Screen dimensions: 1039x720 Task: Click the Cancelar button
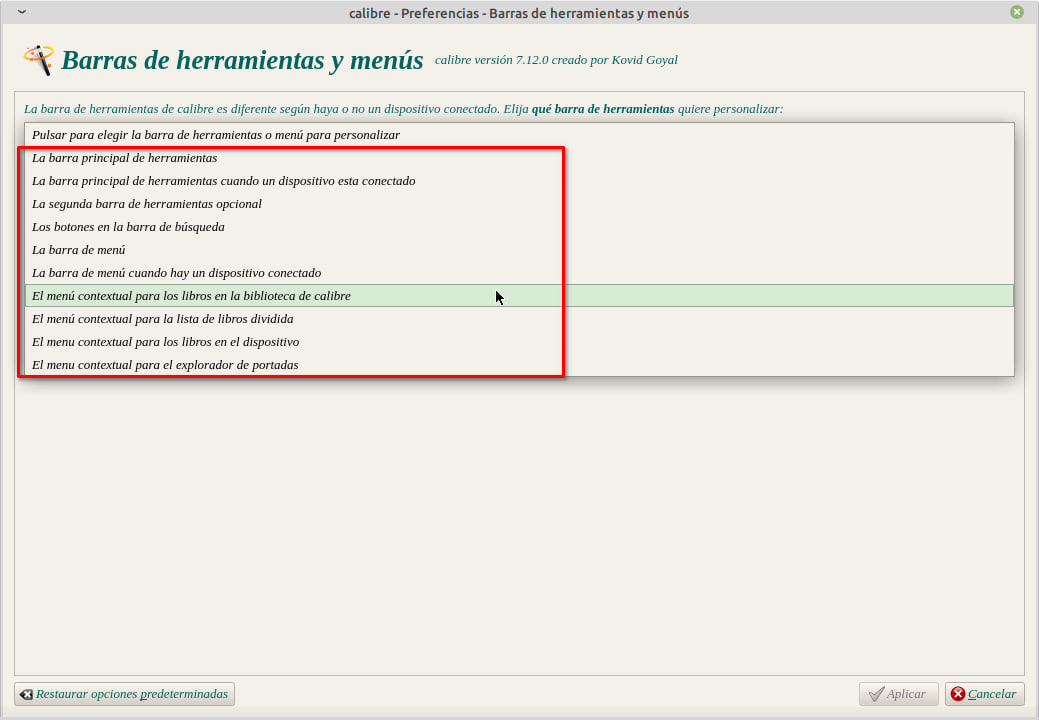pos(985,694)
